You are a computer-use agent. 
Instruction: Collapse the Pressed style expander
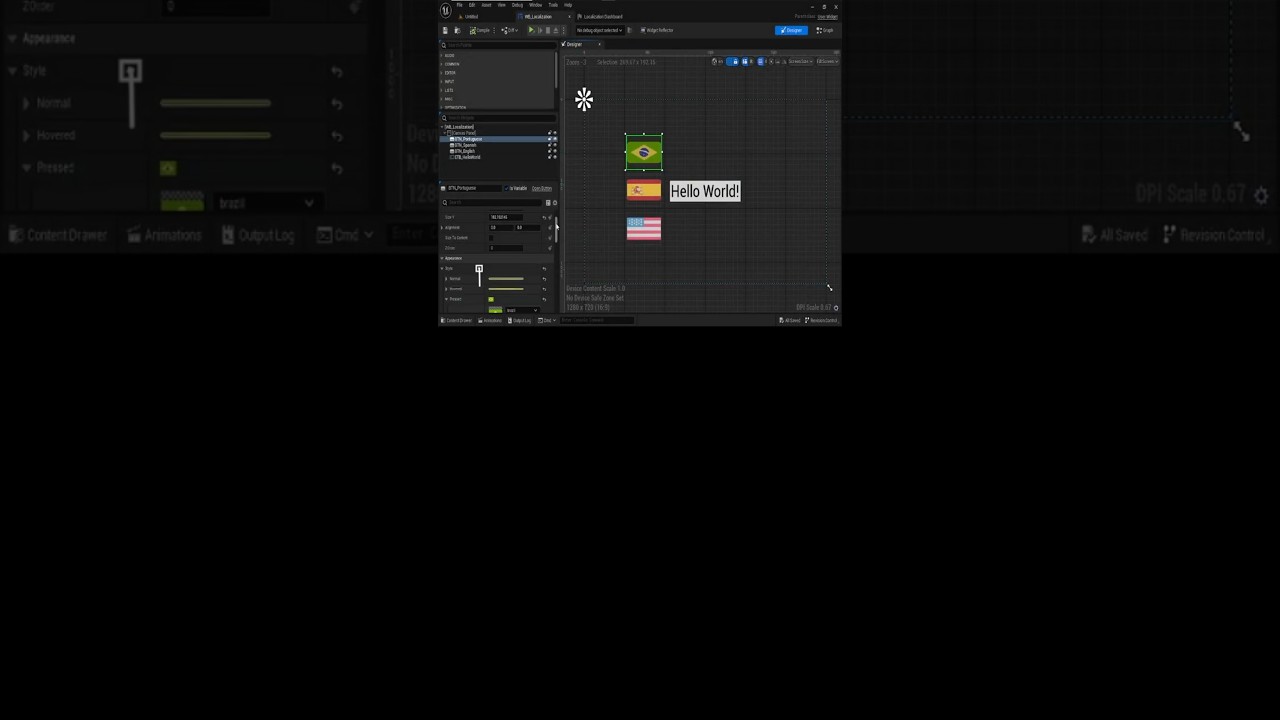pyautogui.click(x=446, y=299)
